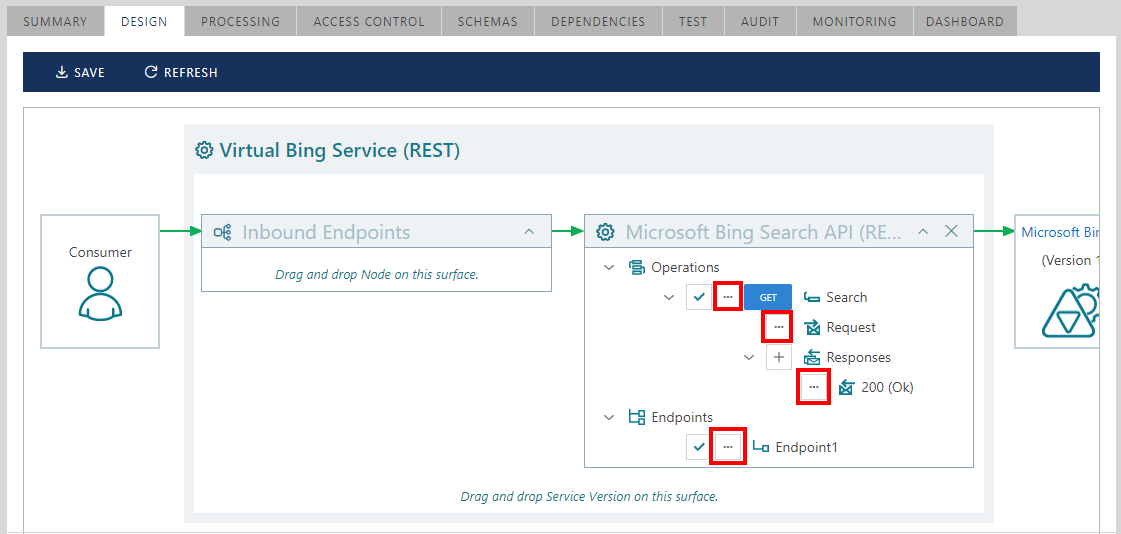Viewport: 1121px width, 534px height.
Task: Select the Search operation label
Action: tap(846, 297)
